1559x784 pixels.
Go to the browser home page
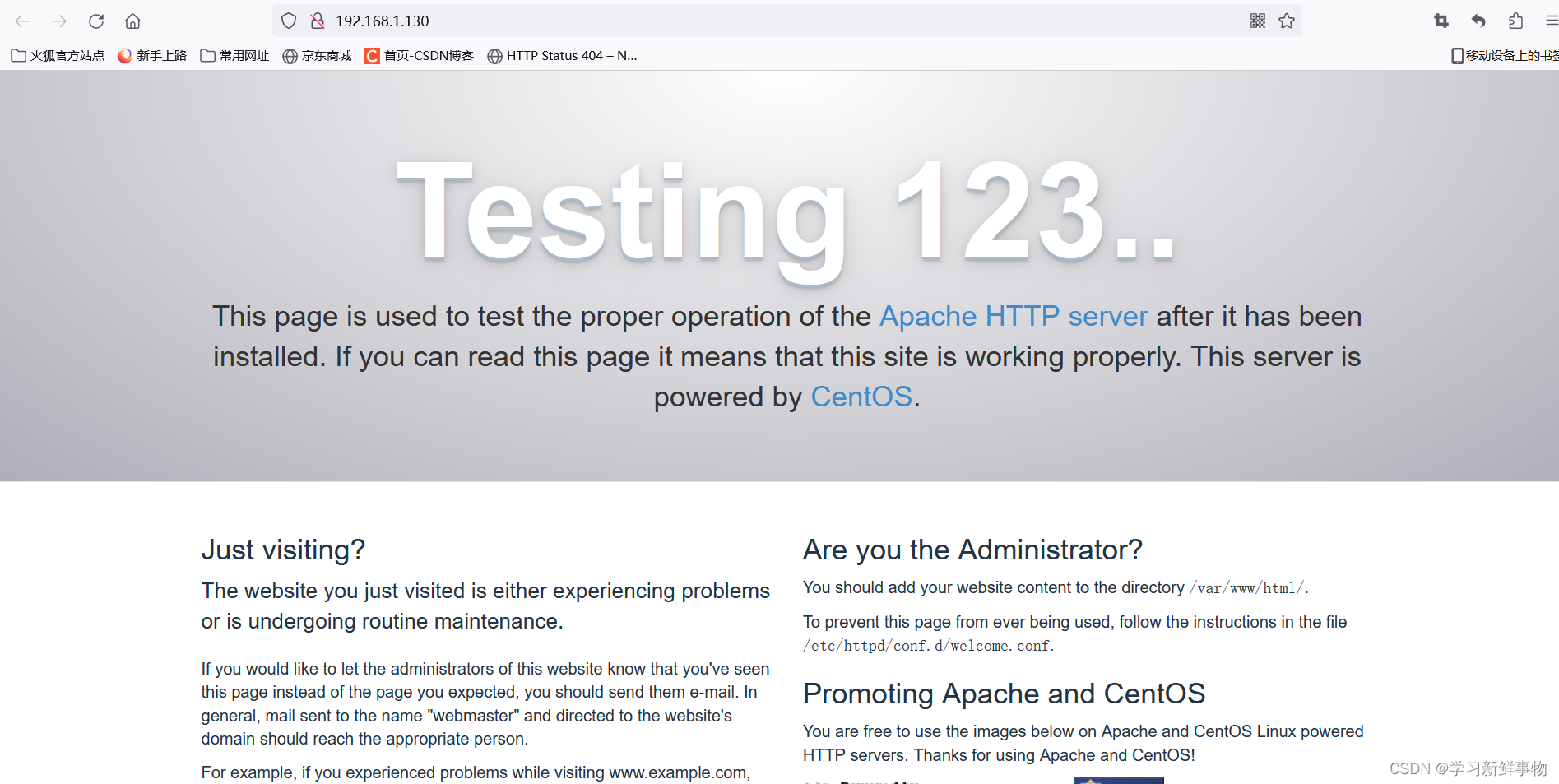point(132,21)
